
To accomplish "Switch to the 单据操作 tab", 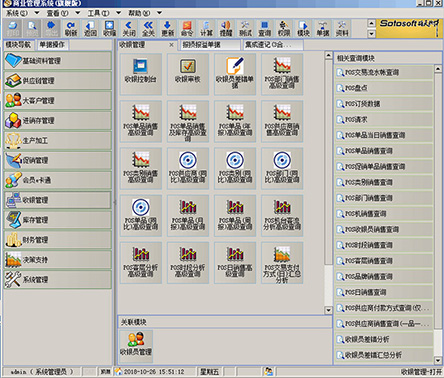I will coord(52,45).
